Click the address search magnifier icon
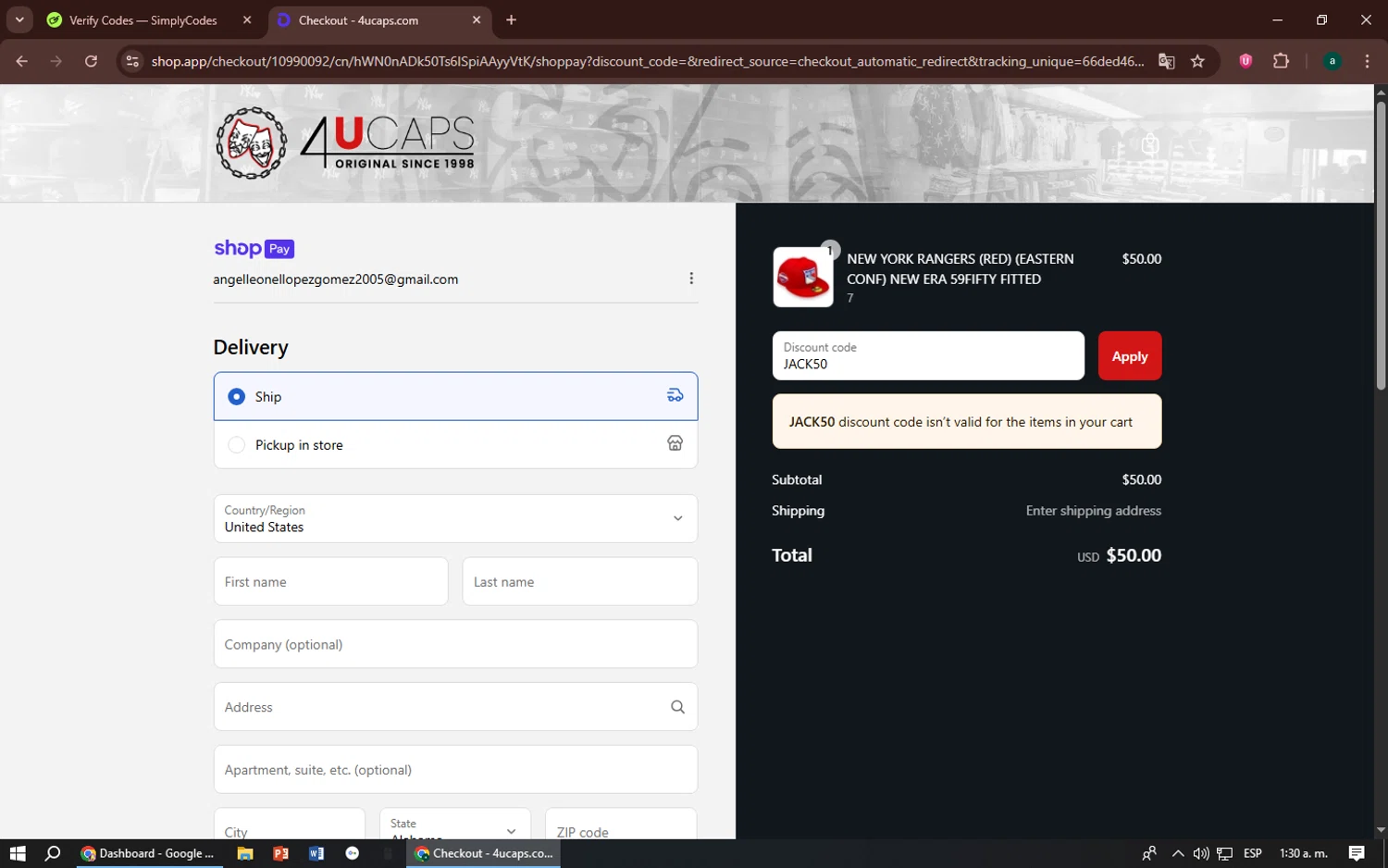This screenshot has width=1388, height=868. [x=677, y=707]
